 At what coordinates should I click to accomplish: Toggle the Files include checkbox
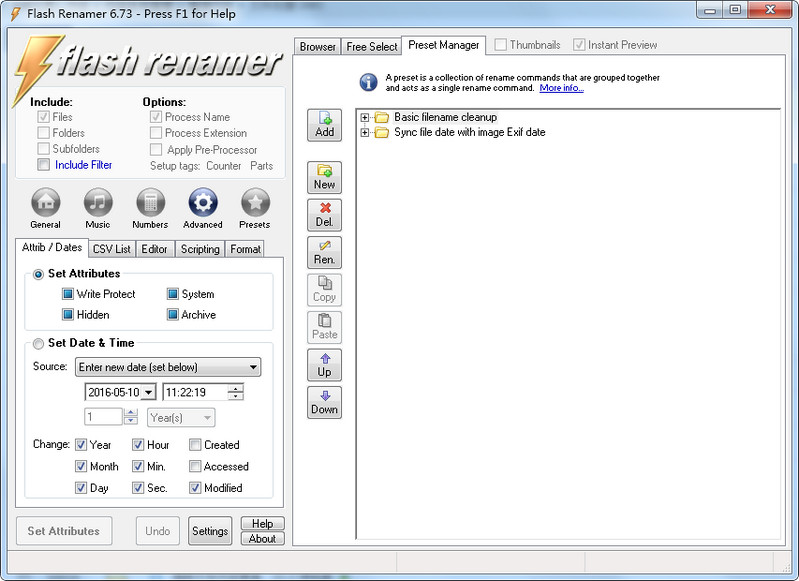[43, 117]
